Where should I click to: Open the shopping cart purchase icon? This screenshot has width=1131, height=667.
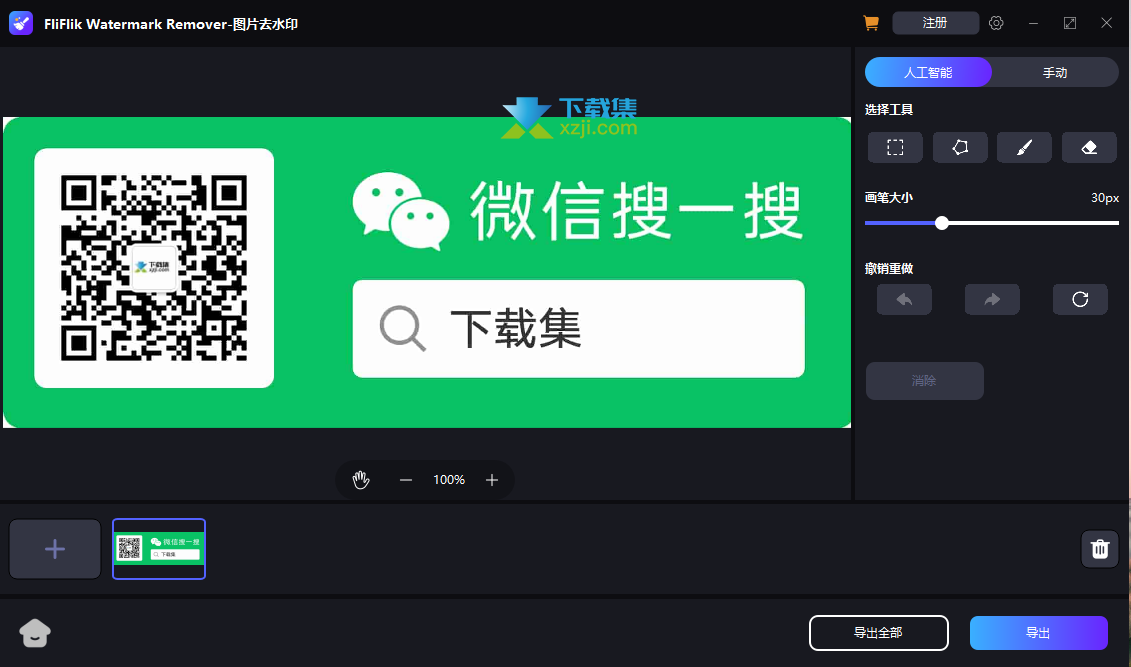[x=871, y=23]
